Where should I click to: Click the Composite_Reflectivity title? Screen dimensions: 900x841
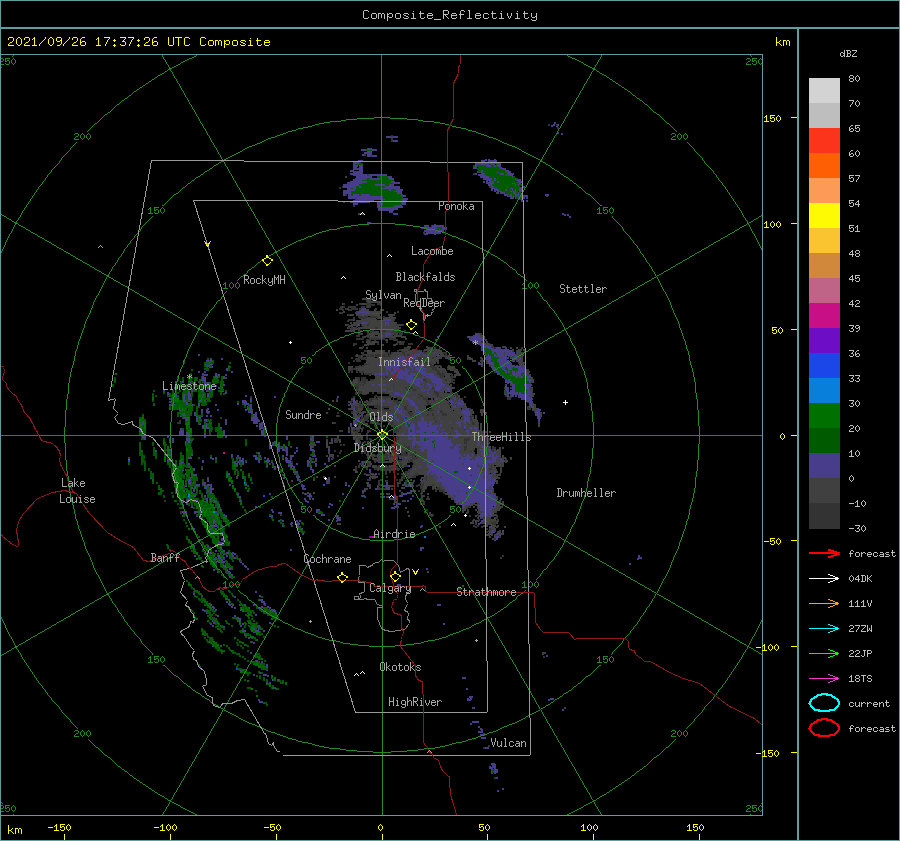point(449,14)
